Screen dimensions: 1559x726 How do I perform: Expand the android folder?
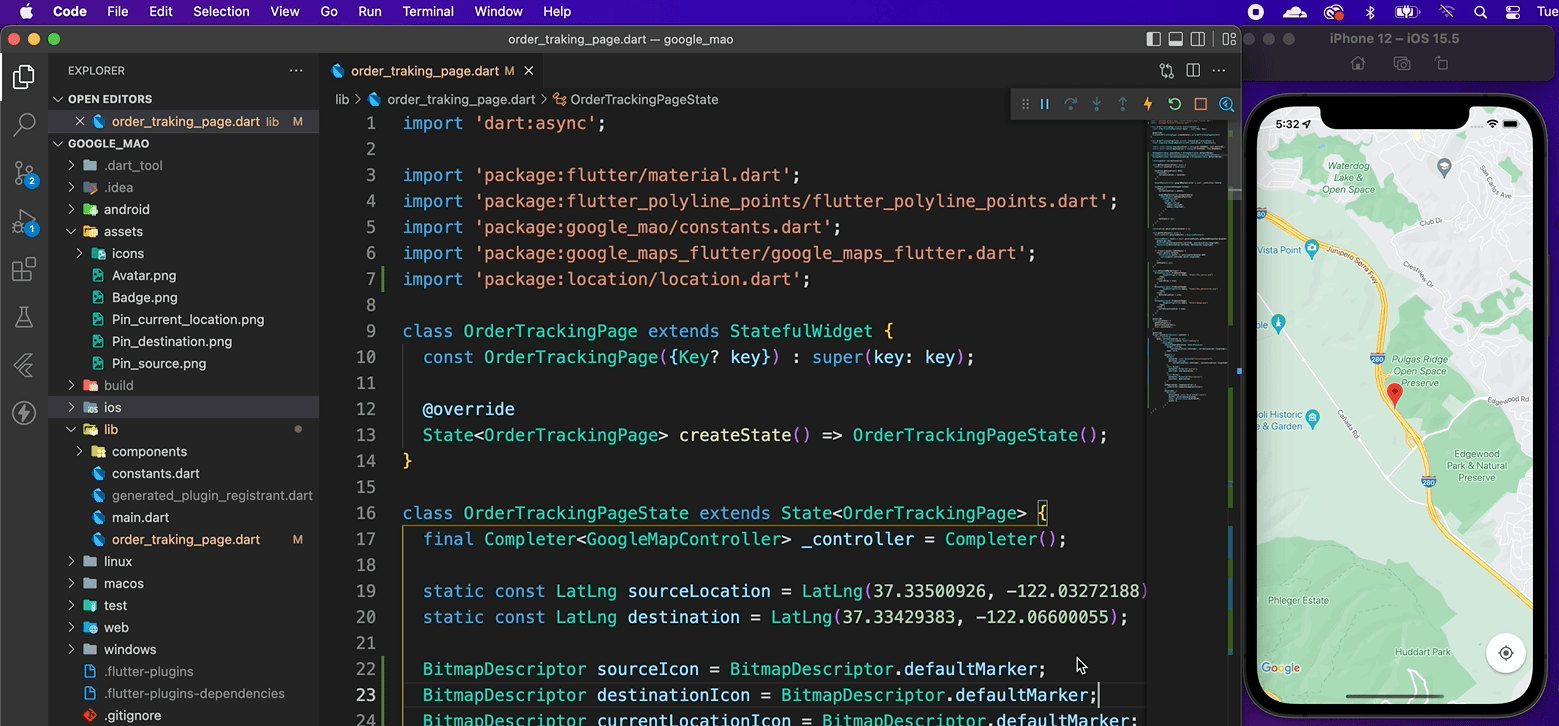[x=126, y=209]
